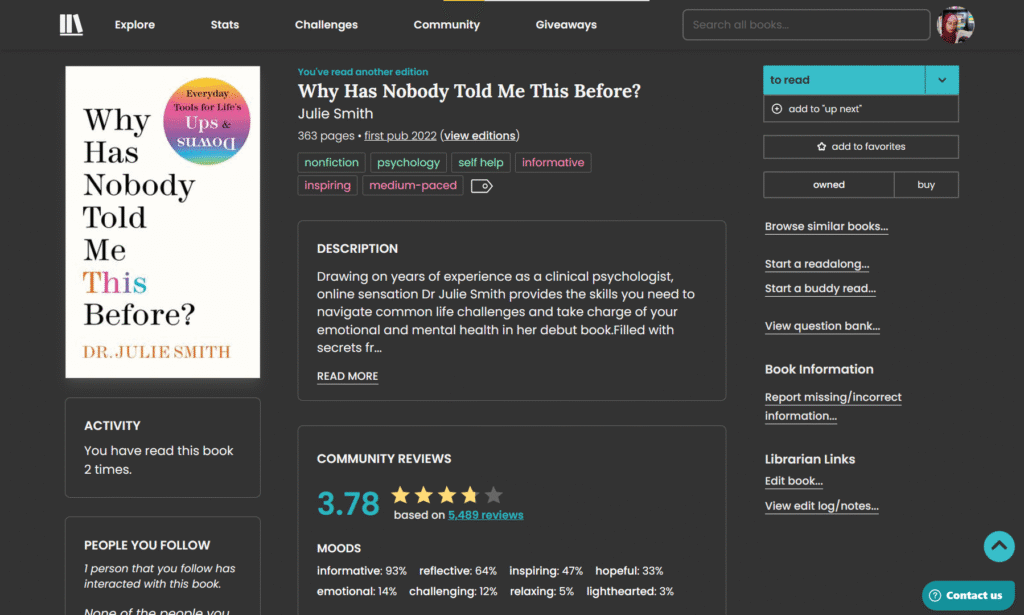The width and height of the screenshot is (1024, 615).
Task: Select the psychology genre tag
Action: (408, 163)
